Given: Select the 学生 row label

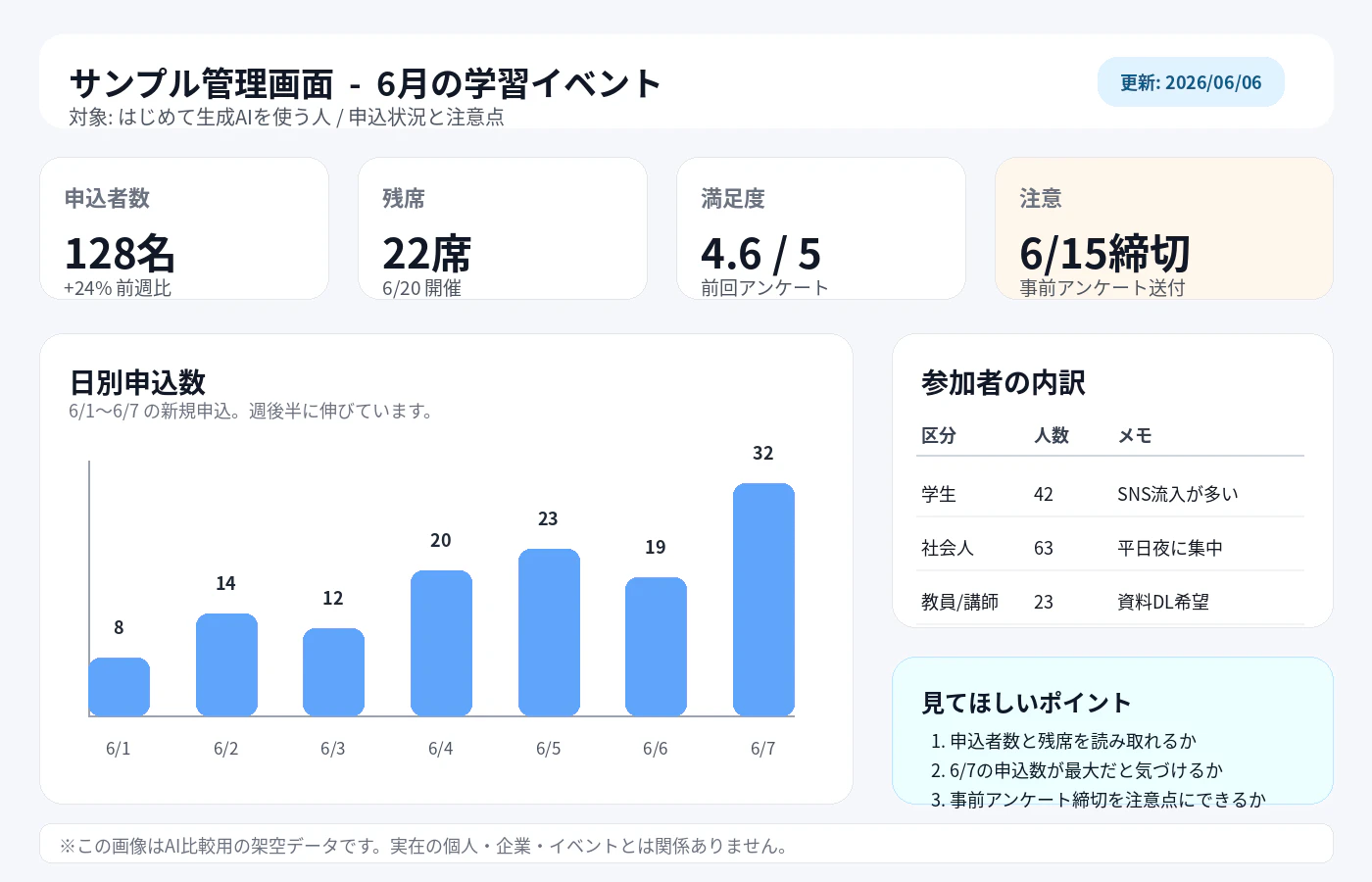Looking at the screenshot, I should pyautogui.click(x=939, y=494).
